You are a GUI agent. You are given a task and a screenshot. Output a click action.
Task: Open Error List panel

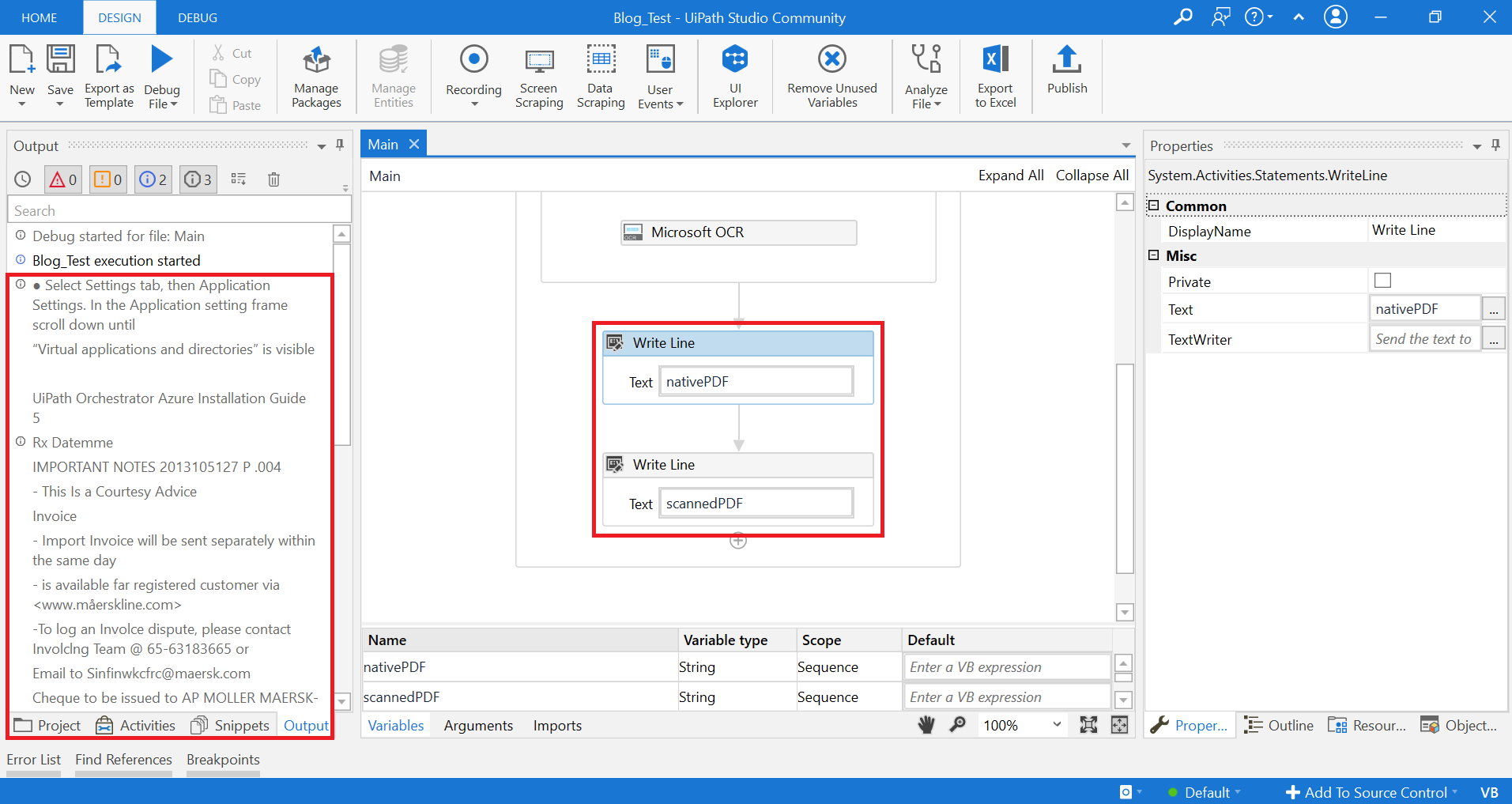coord(33,759)
